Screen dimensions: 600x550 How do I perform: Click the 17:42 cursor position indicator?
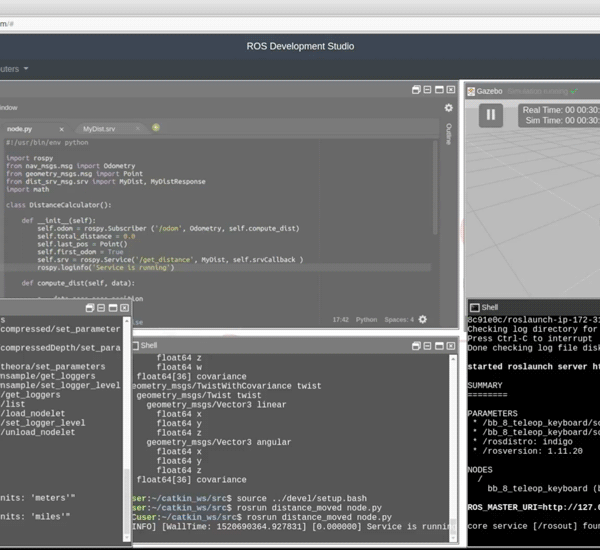click(x=341, y=320)
